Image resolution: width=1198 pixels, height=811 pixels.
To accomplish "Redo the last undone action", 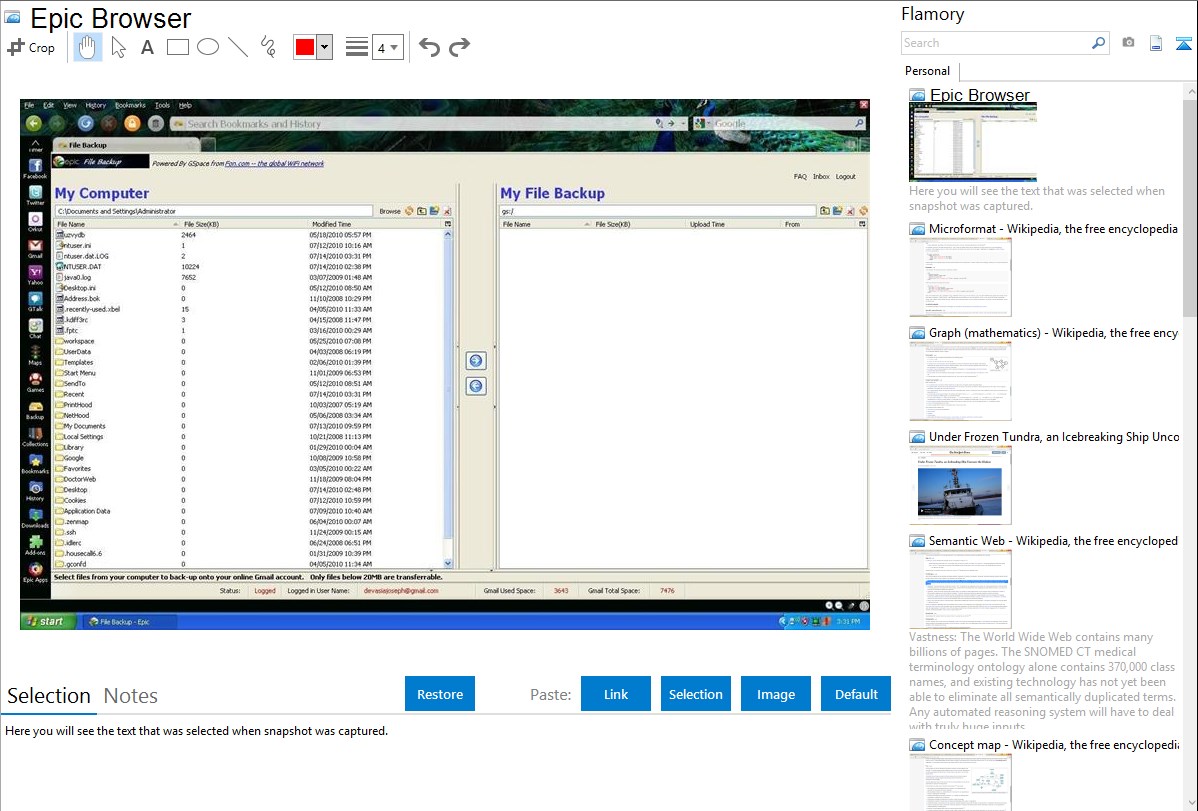I will tap(459, 47).
